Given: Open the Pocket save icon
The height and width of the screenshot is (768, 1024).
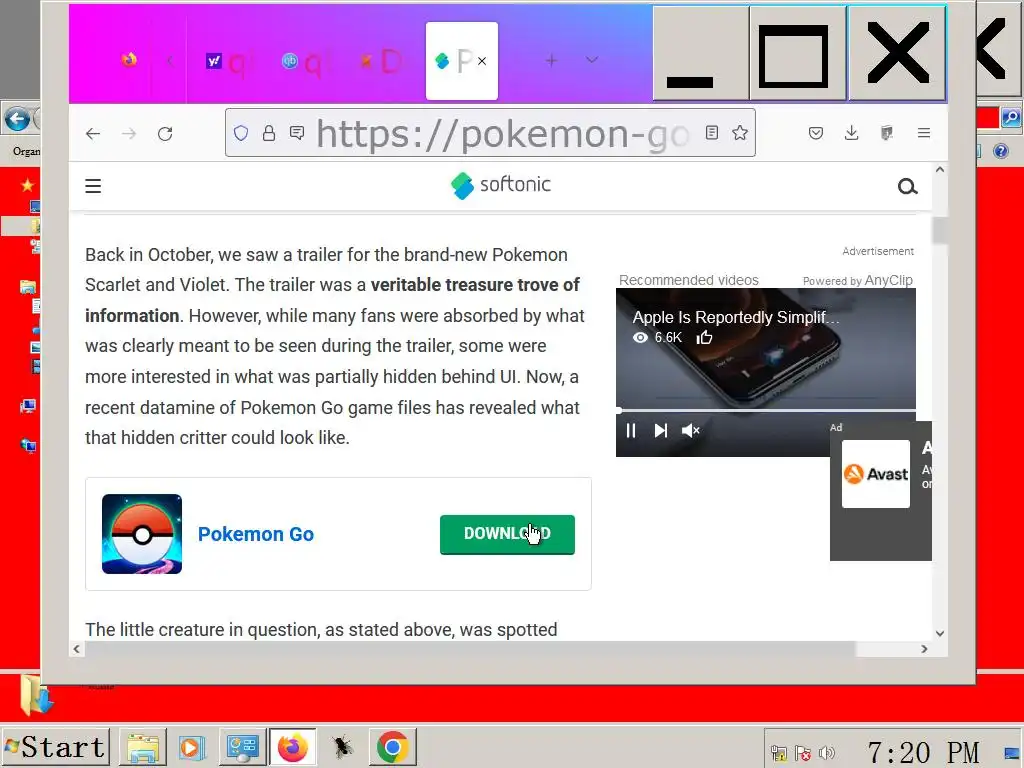Looking at the screenshot, I should pos(816,133).
